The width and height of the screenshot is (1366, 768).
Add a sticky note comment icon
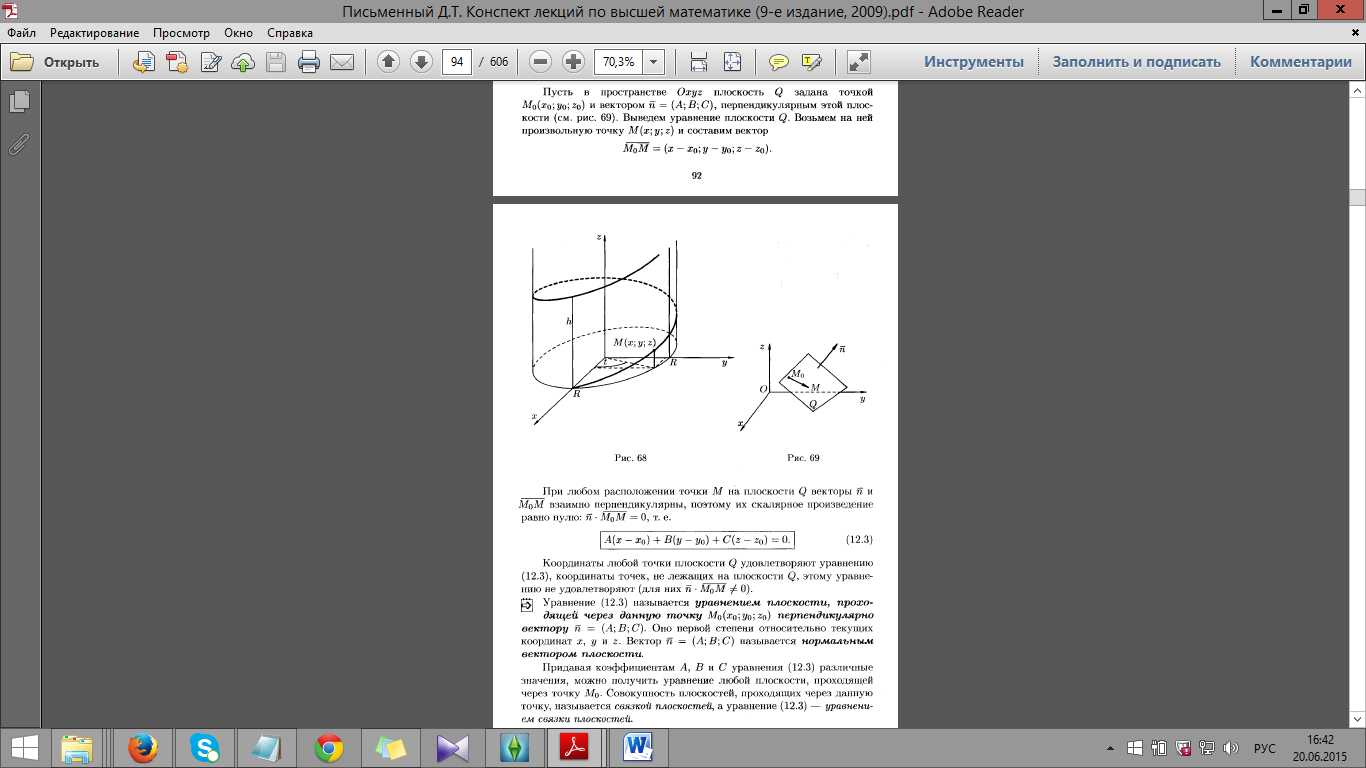coord(779,62)
